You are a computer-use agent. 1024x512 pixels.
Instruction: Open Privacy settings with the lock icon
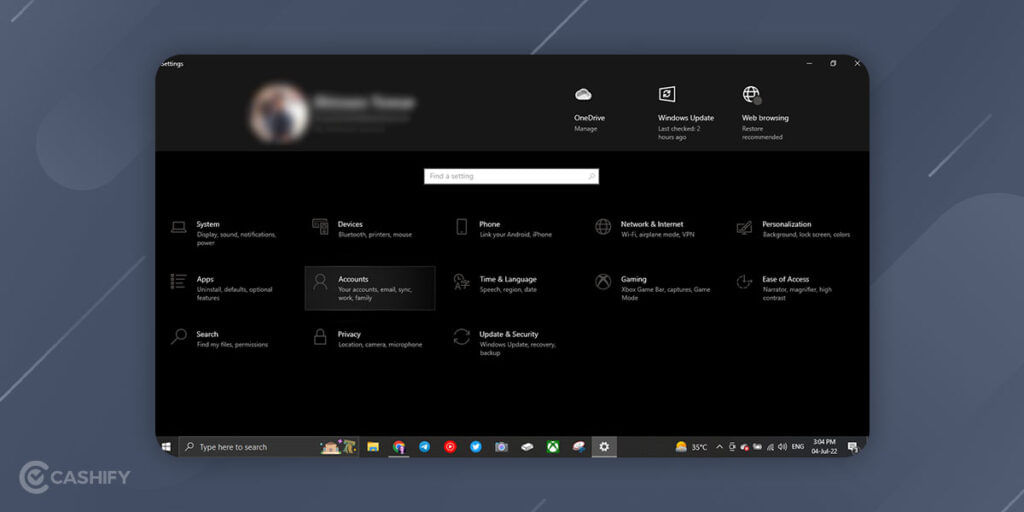pyautogui.click(x=369, y=338)
